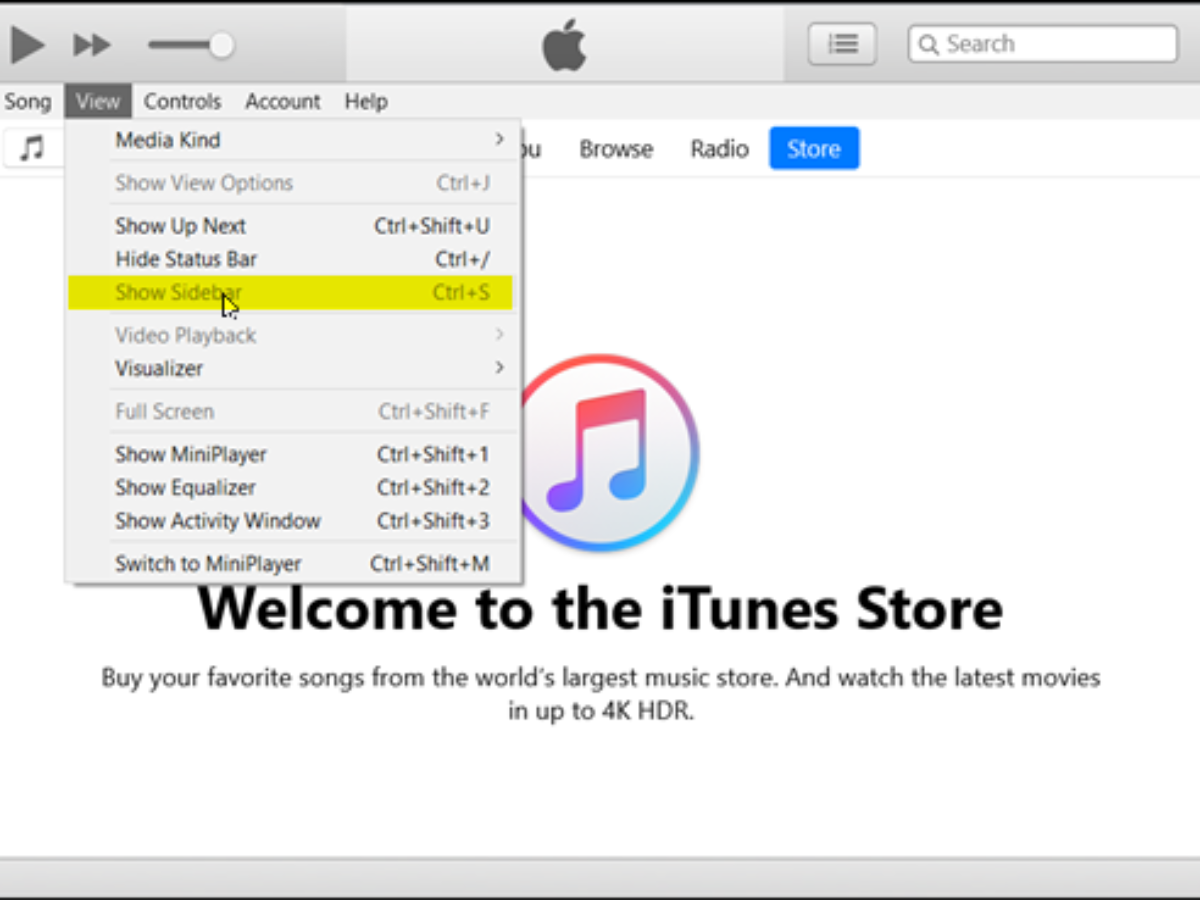1200x900 pixels.
Task: Expand the Media Kind submenu
Action: pyautogui.click(x=293, y=140)
